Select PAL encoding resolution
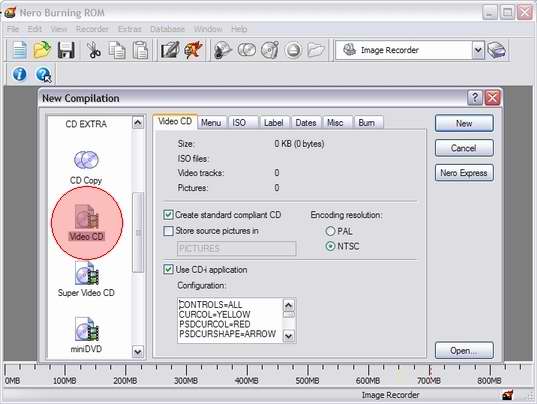Screen dimensions: 537x404 click(330, 231)
